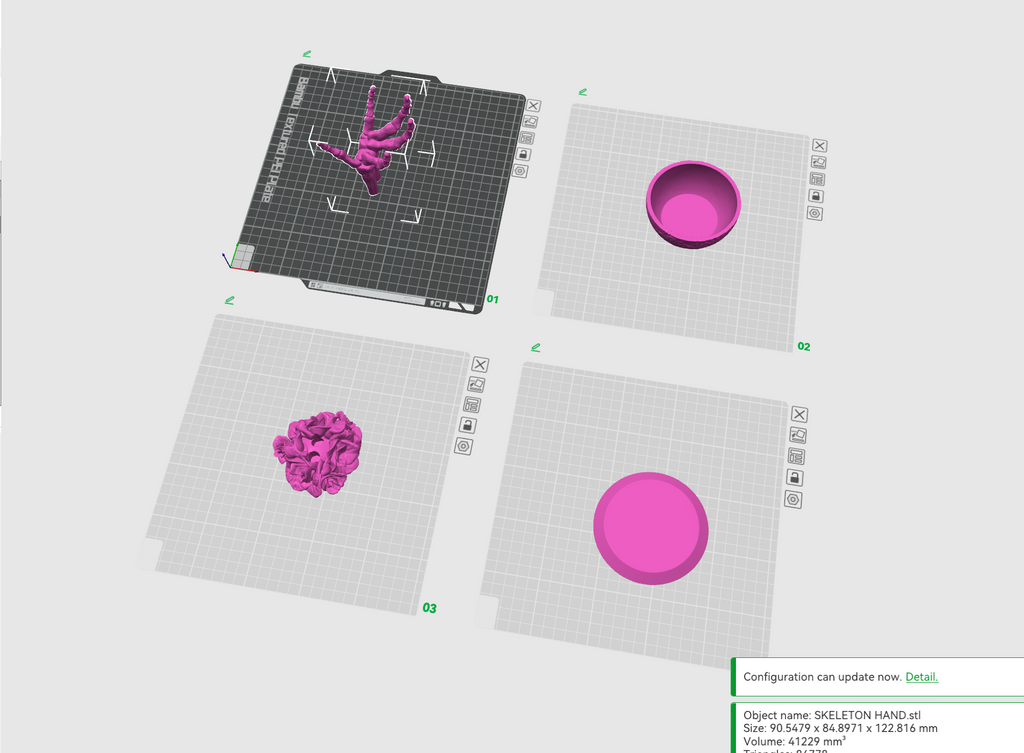Auto orient icon beside the disc plate
The image size is (1024, 753).
point(798,435)
